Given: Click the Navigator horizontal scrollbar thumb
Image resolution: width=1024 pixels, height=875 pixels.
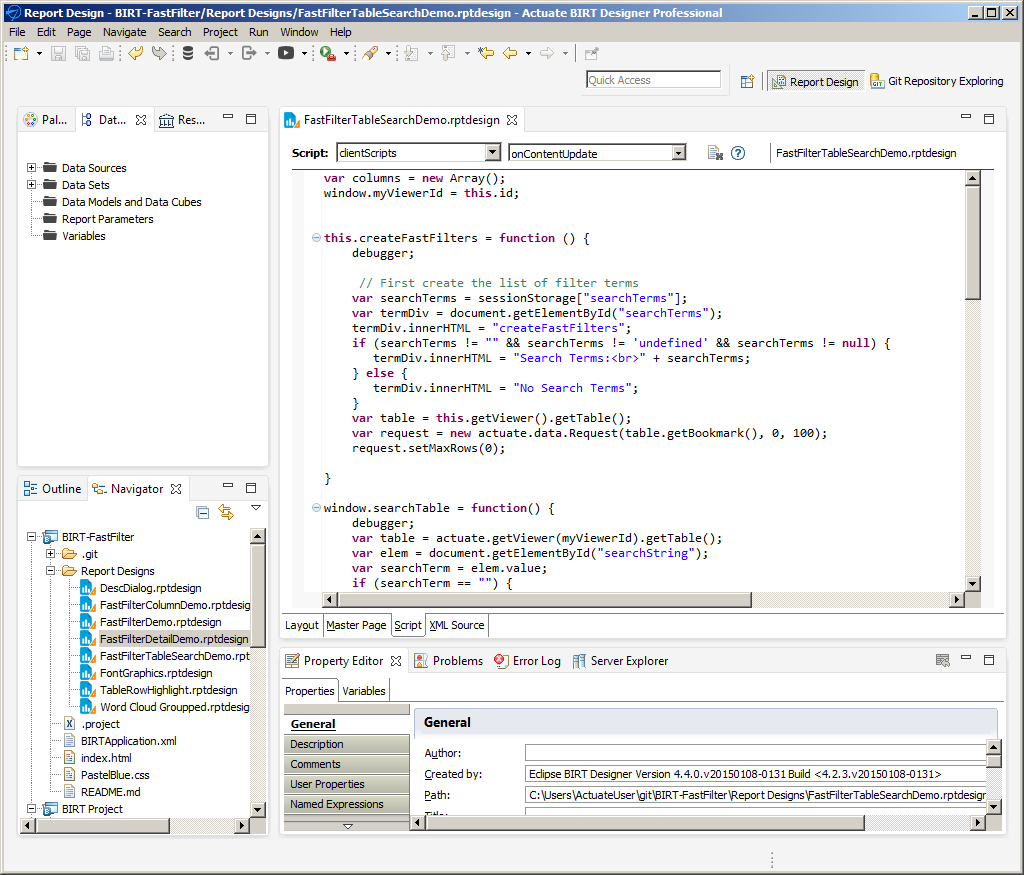Looking at the screenshot, I should [103, 825].
